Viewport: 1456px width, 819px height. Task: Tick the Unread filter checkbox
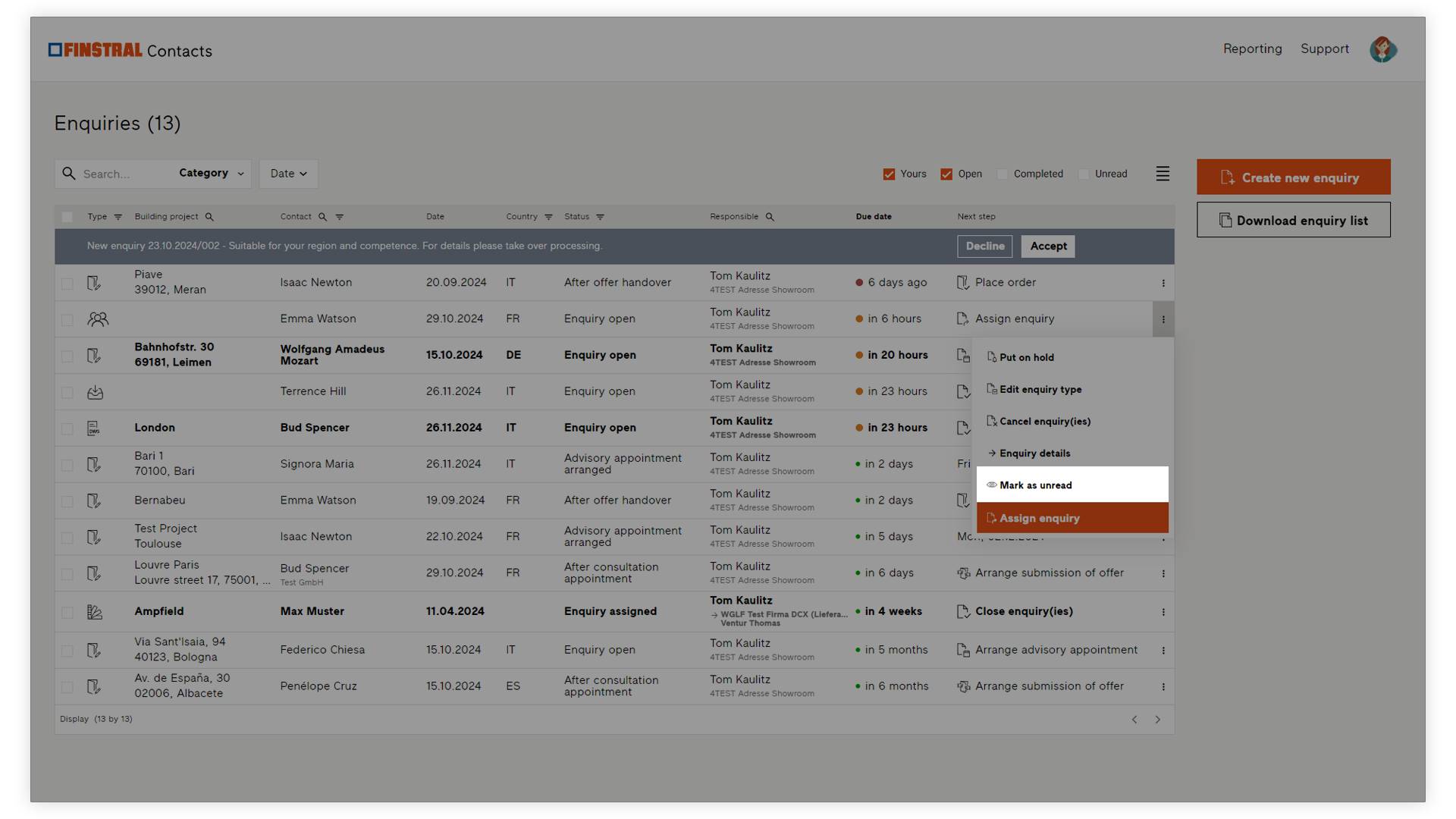(x=1084, y=174)
